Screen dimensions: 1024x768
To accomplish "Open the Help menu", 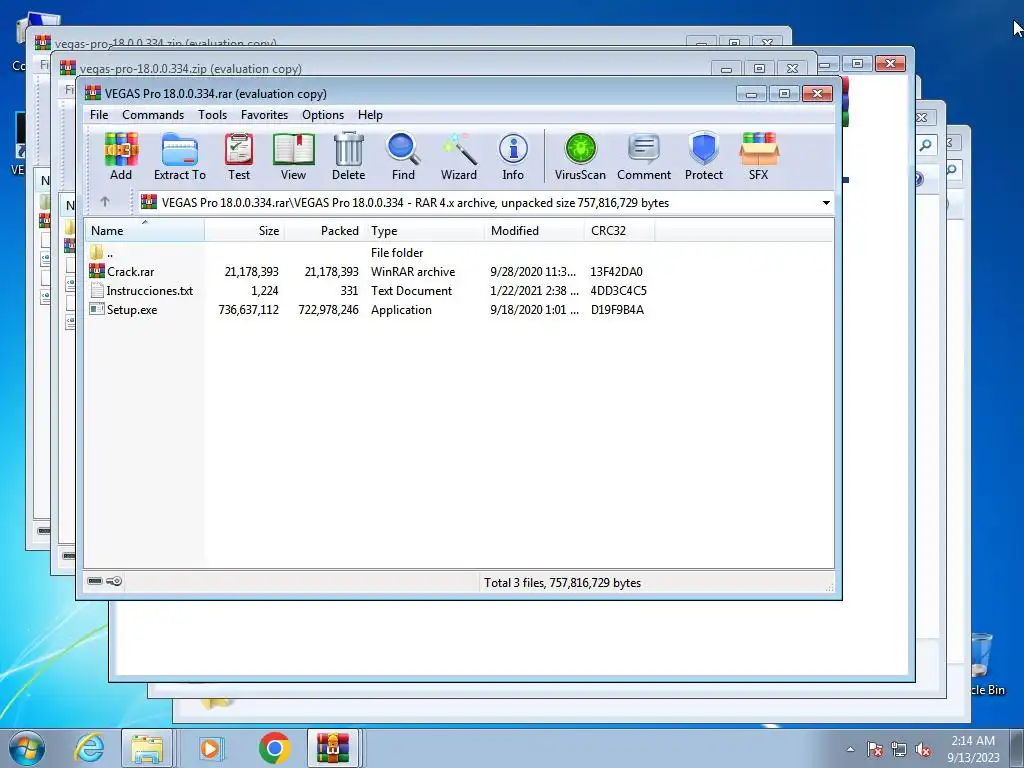I will pyautogui.click(x=370, y=115).
